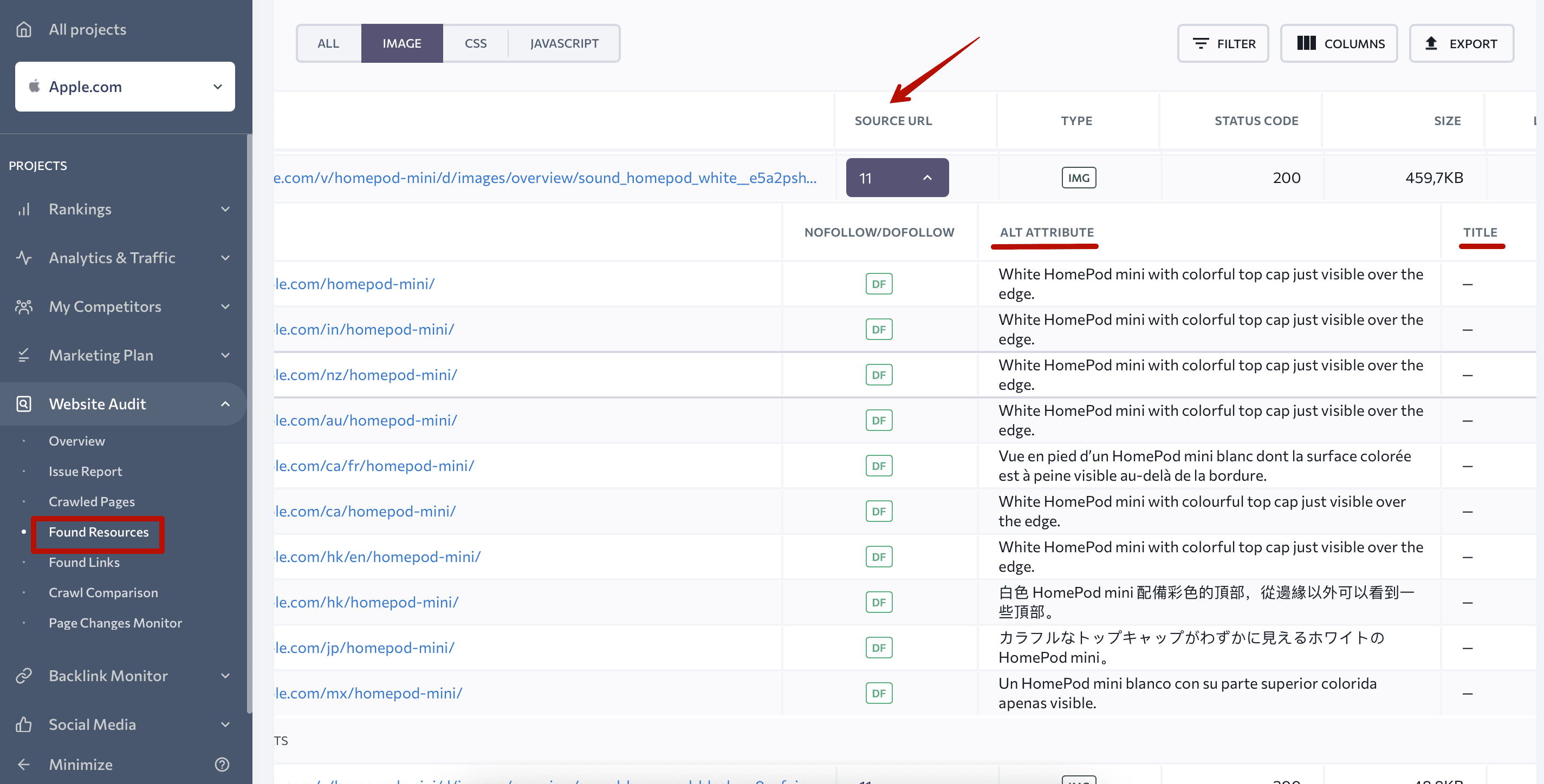
Task: Click DF badge in hk/en/homepod-mini/ row
Action: coord(879,557)
